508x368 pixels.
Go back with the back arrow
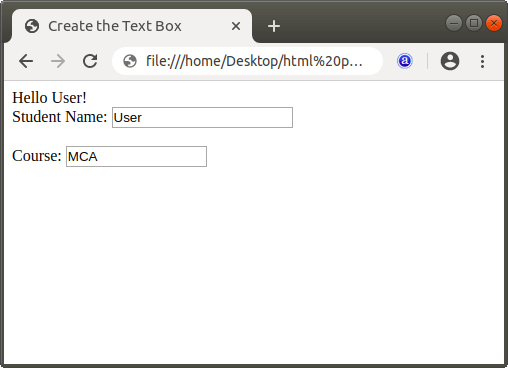coord(26,61)
